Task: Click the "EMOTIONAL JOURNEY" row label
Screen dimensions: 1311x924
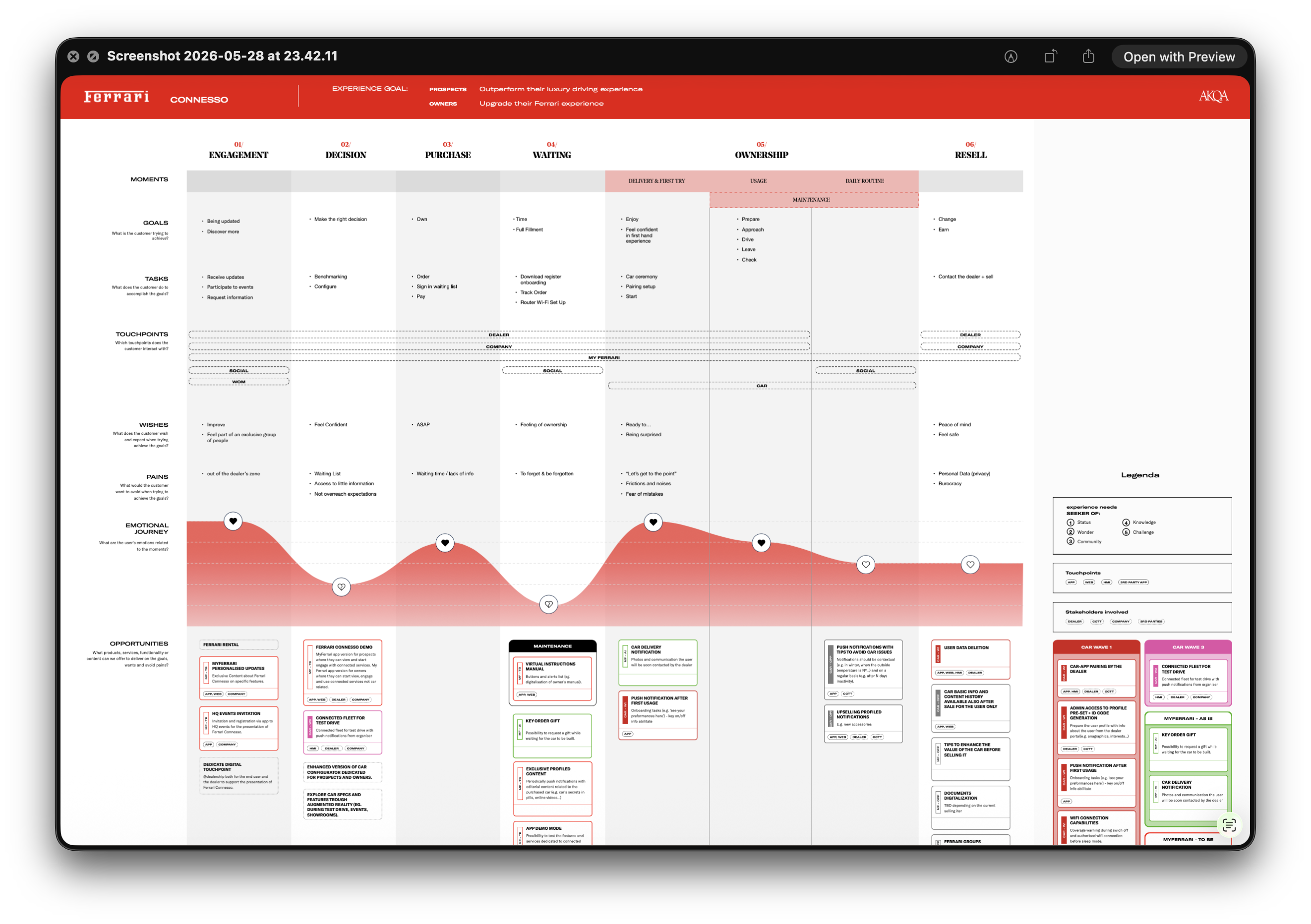Action: click(x=147, y=528)
